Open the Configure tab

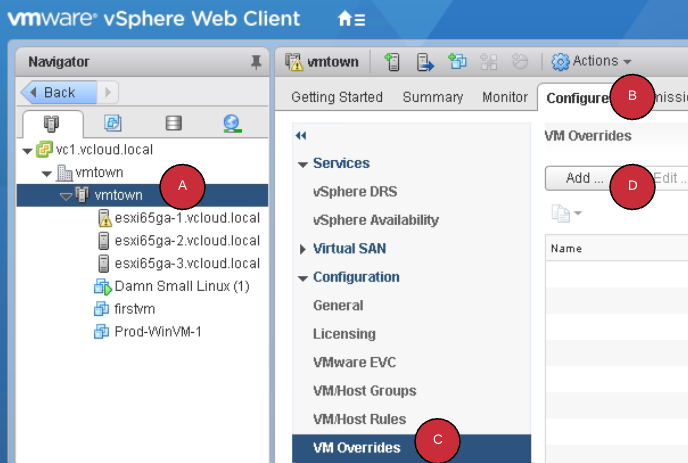577,98
